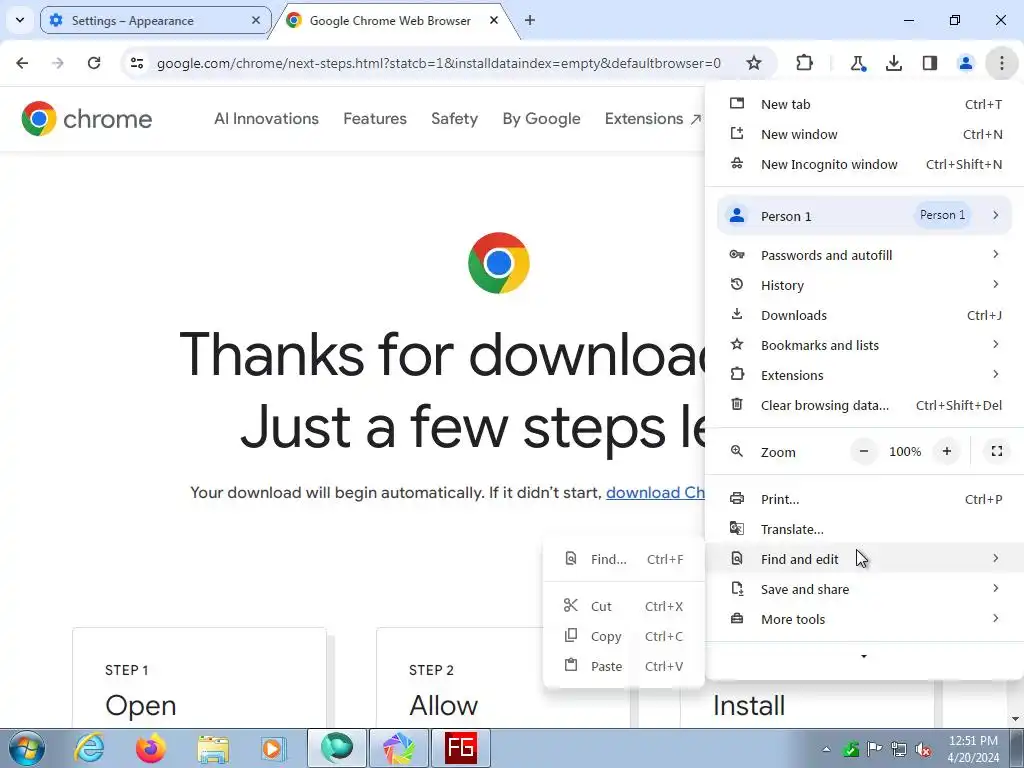
Task: Increase zoom with the plus button
Action: (x=946, y=451)
